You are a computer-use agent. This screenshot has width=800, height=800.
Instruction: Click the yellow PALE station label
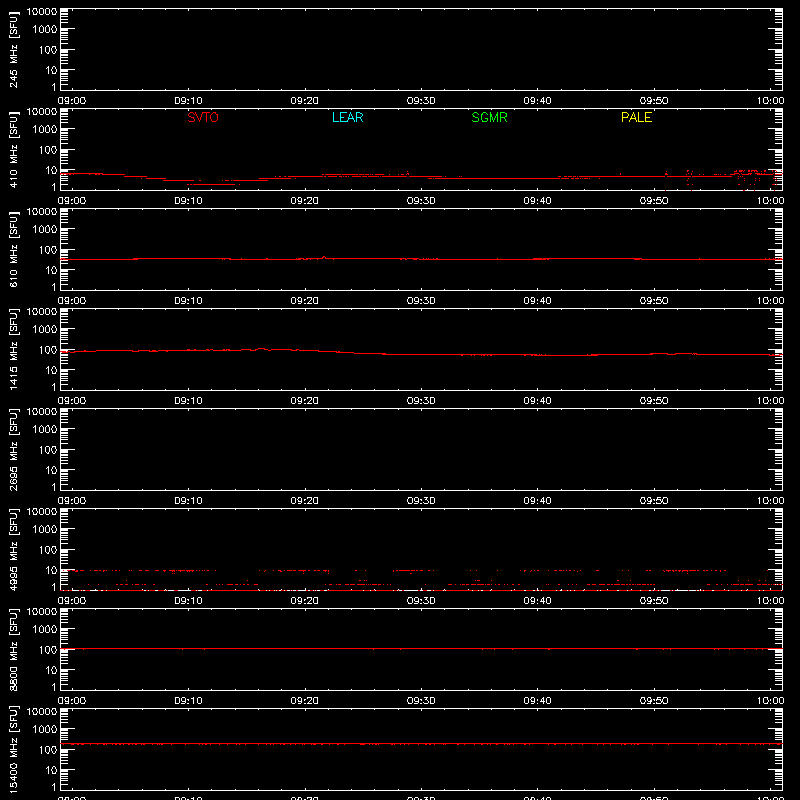636,117
